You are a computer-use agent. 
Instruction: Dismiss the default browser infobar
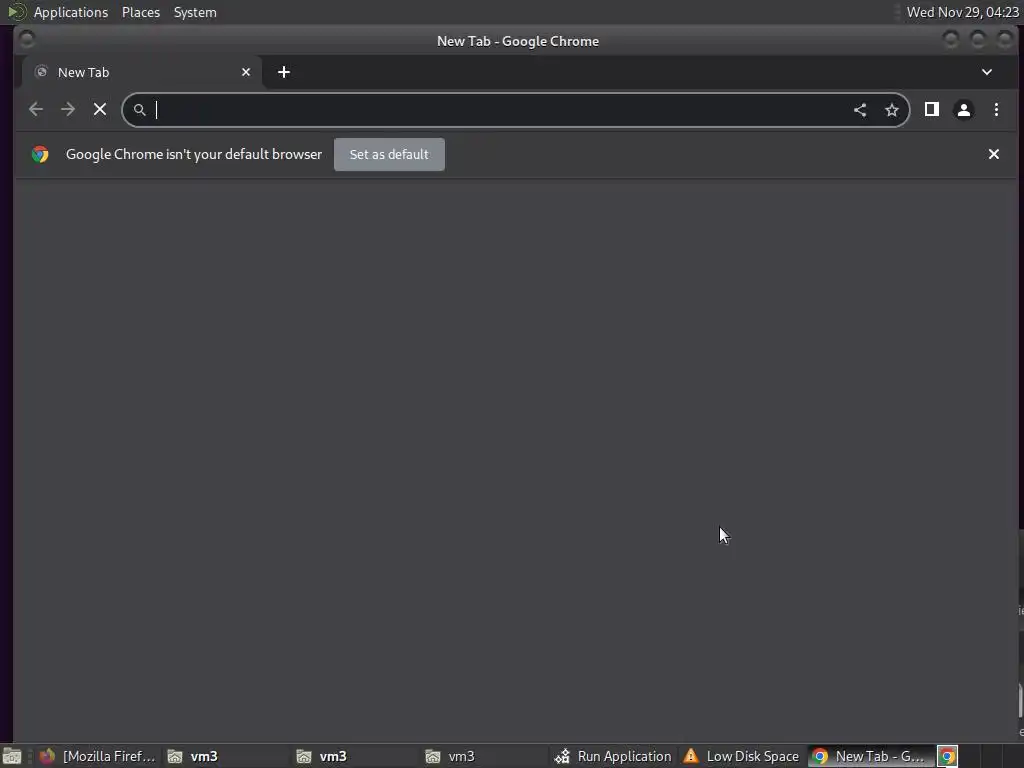tap(993, 154)
